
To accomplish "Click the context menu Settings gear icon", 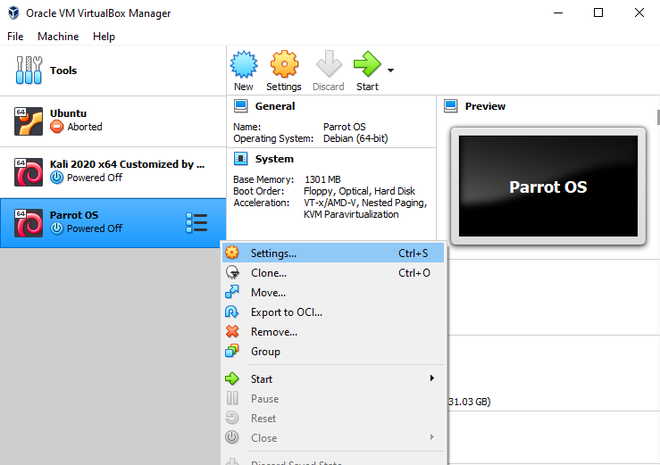I will click(232, 252).
